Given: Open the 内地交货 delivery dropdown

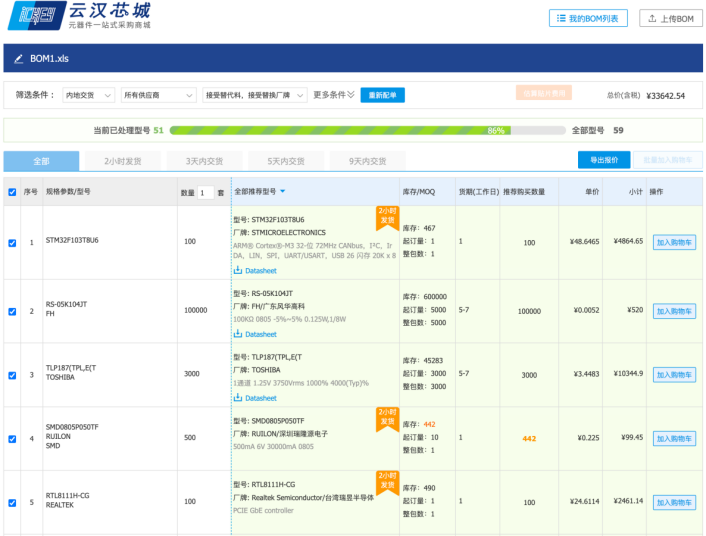Looking at the screenshot, I should point(89,95).
